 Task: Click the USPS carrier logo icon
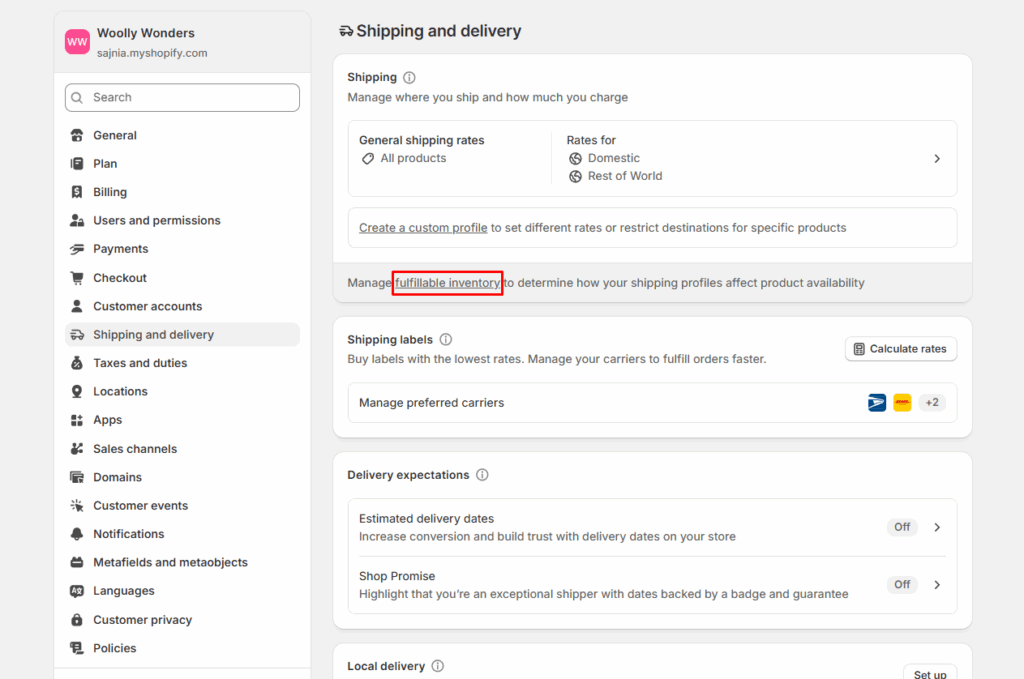tap(877, 403)
